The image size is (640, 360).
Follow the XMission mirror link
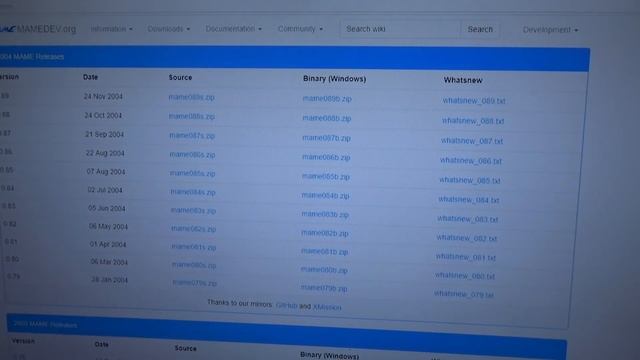[327, 307]
